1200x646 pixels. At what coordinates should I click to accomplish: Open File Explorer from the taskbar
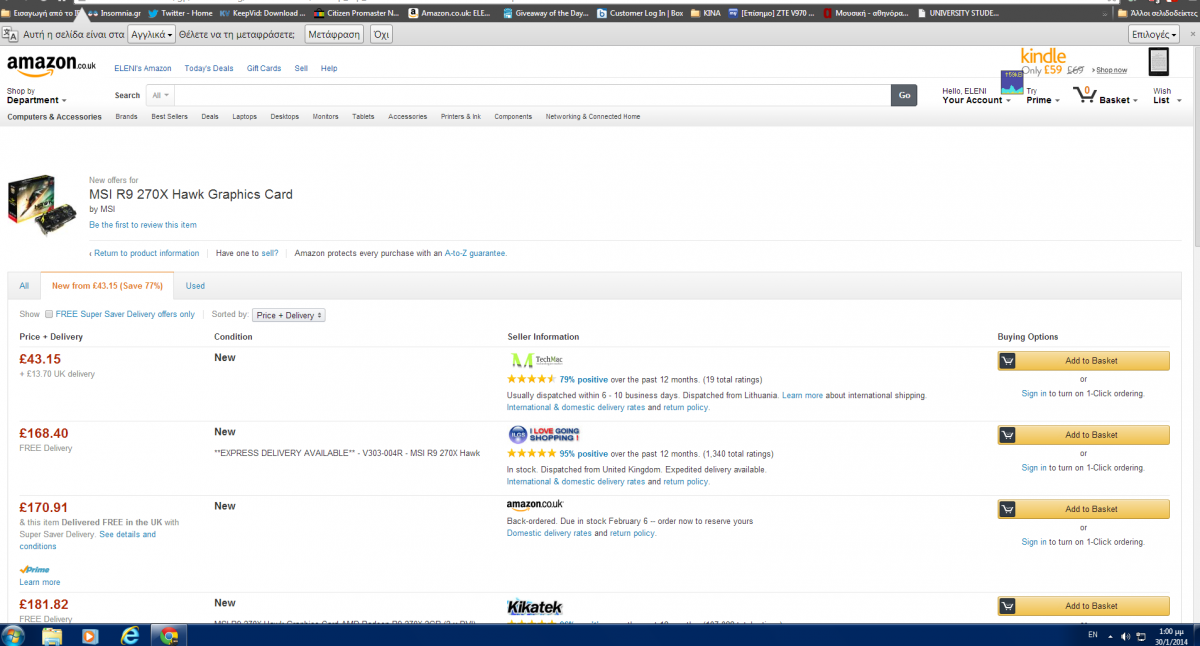(52, 635)
